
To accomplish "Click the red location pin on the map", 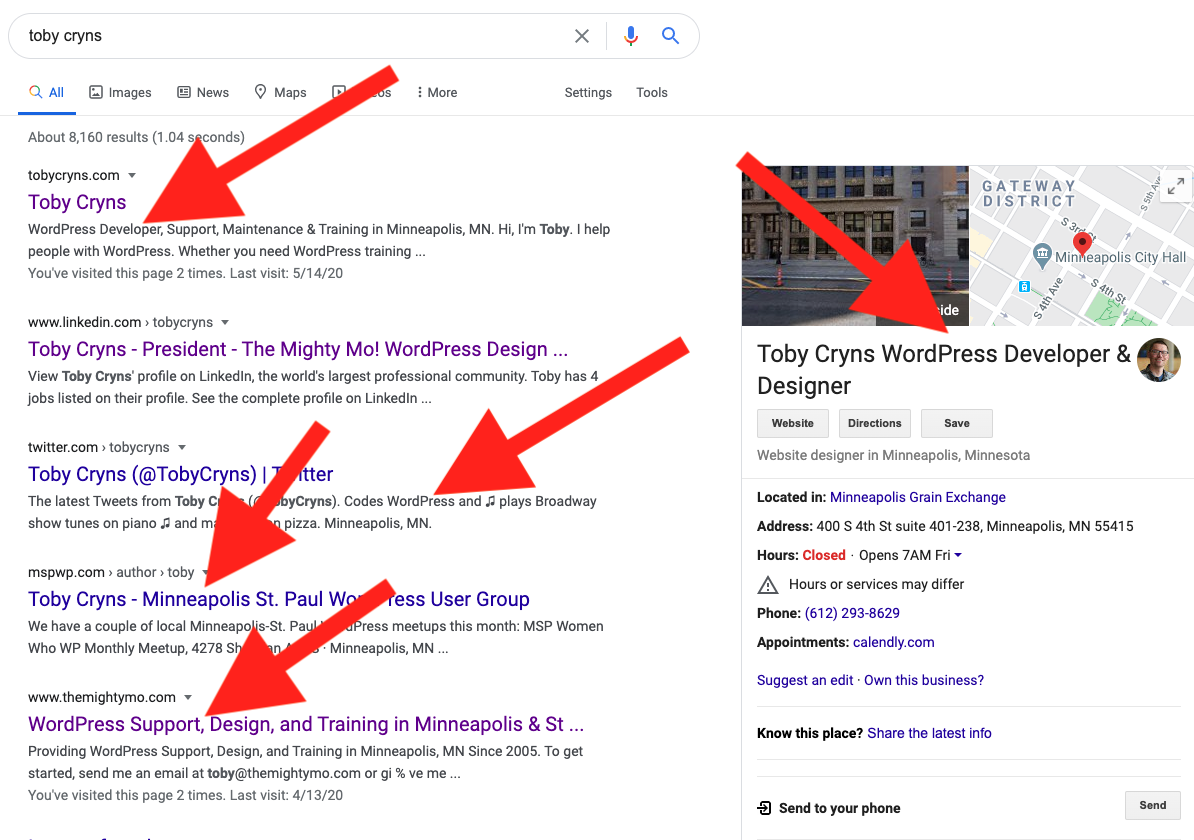I will point(1081,244).
